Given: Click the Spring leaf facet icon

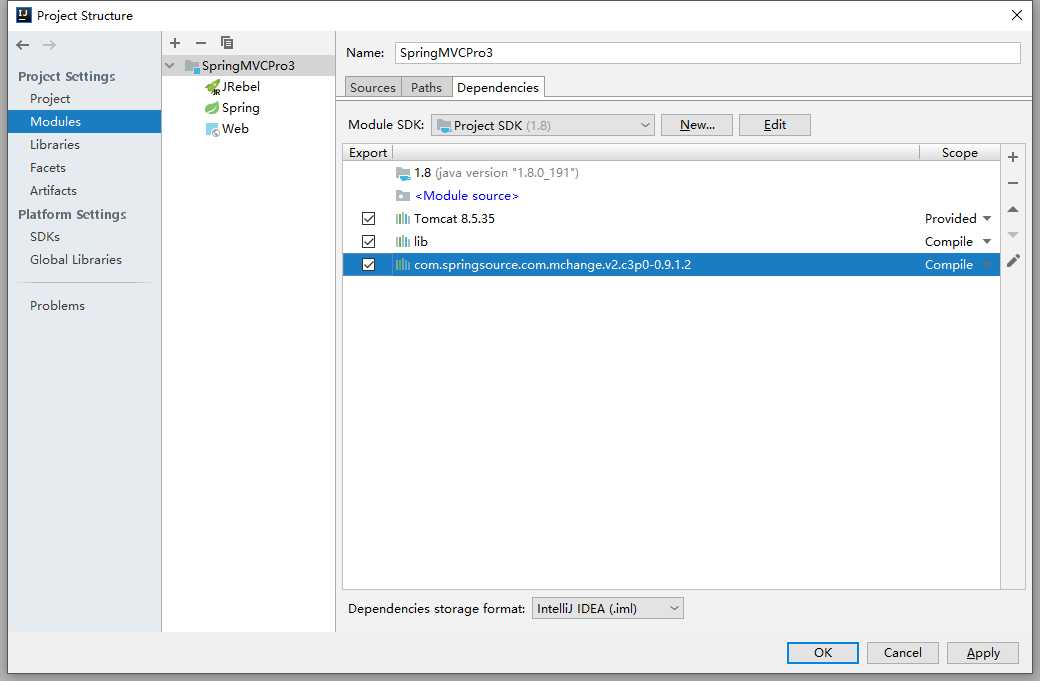Looking at the screenshot, I should click(212, 108).
